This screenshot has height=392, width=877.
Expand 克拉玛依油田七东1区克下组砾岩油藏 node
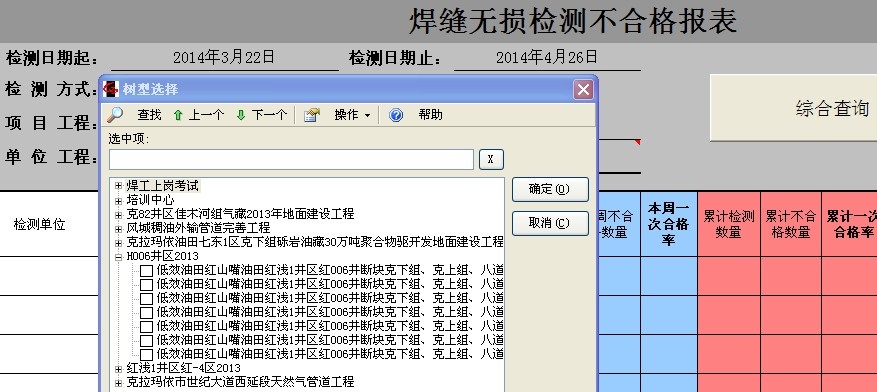(118, 243)
